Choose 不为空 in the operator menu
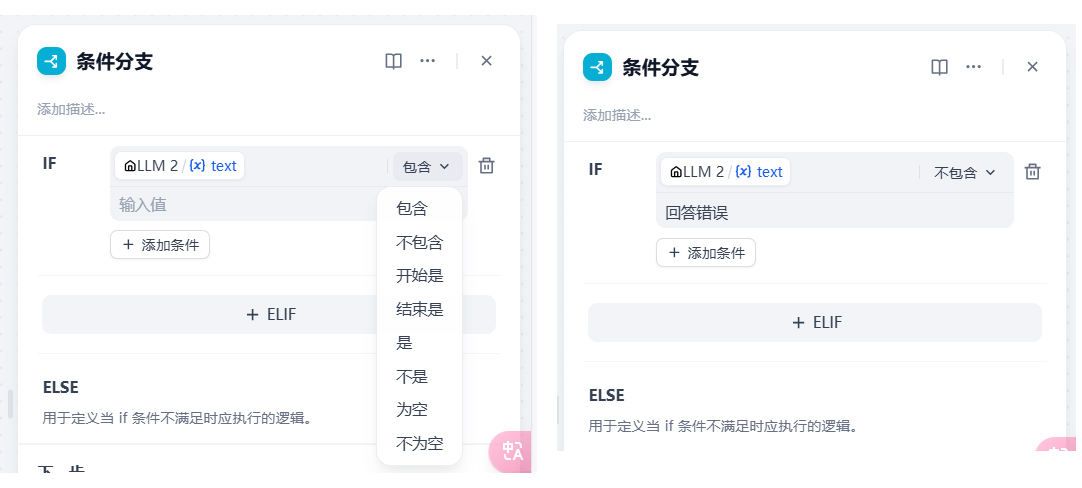 [419, 443]
